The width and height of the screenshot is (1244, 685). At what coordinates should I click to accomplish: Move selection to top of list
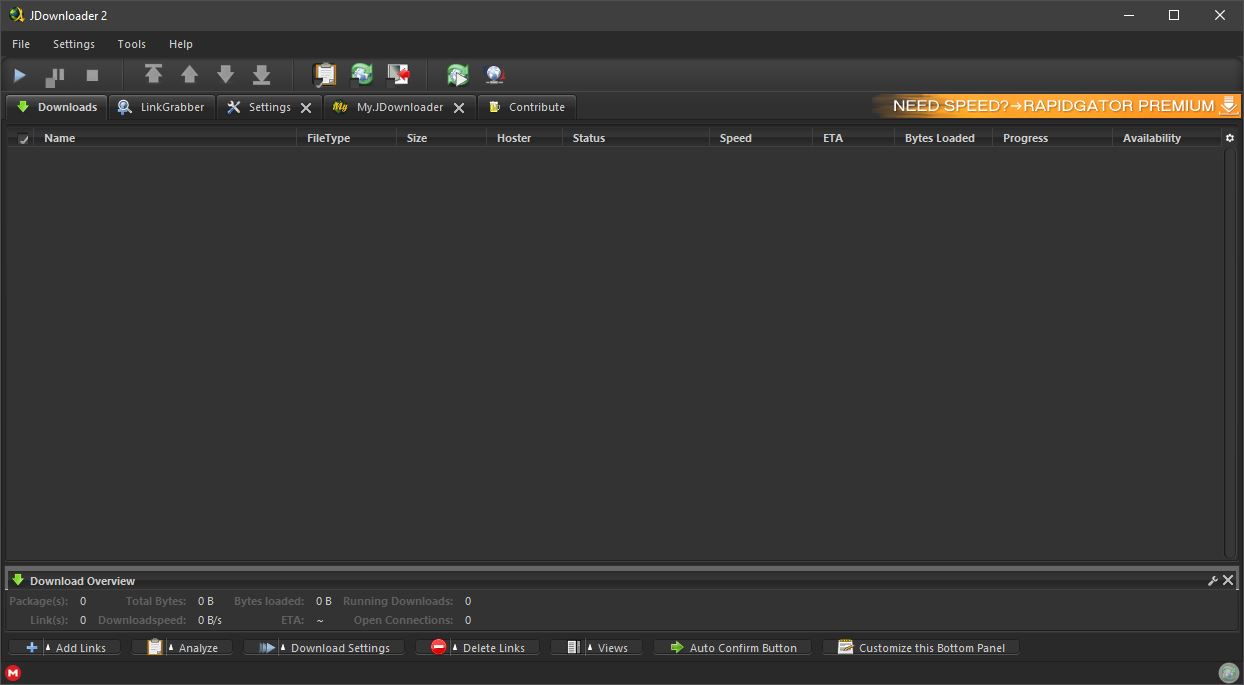[153, 75]
